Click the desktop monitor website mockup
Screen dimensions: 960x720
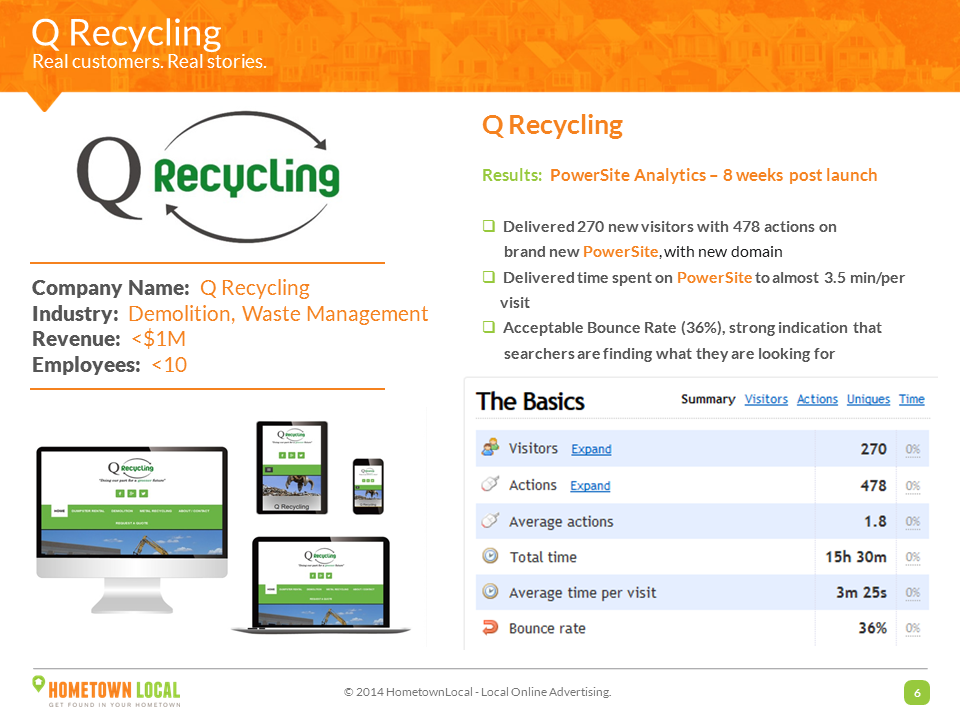pyautogui.click(x=131, y=520)
